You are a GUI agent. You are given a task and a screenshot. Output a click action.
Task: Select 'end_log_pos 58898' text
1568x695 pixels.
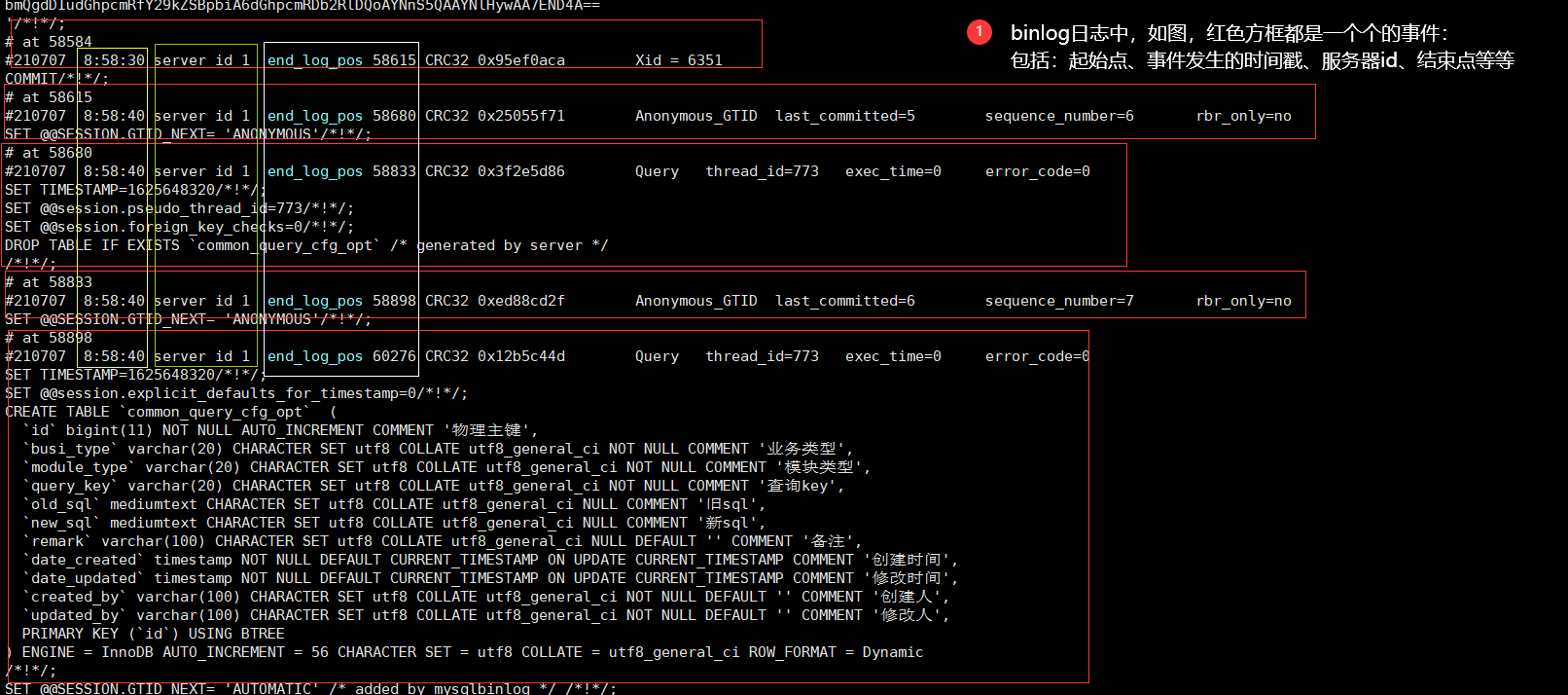[x=341, y=301]
